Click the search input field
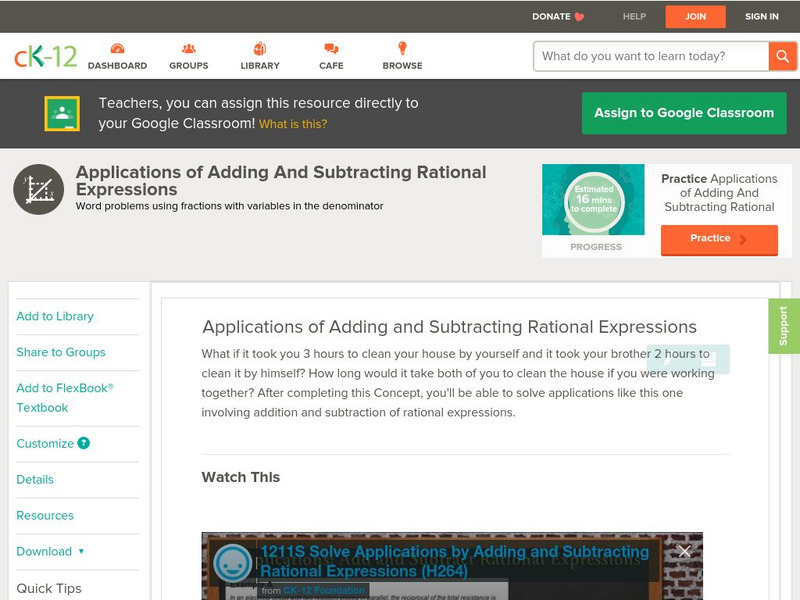Image resolution: width=800 pixels, height=600 pixels. (x=650, y=56)
